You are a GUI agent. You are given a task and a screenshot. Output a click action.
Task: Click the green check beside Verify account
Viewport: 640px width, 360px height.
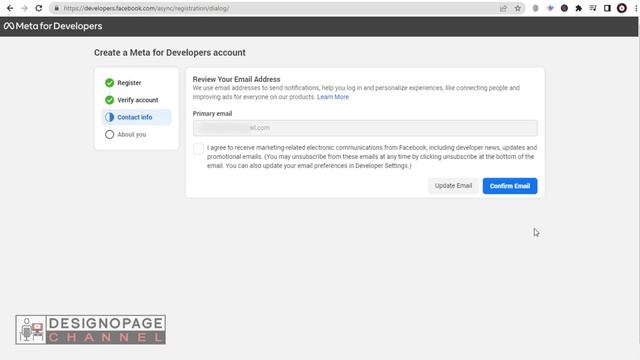109,100
